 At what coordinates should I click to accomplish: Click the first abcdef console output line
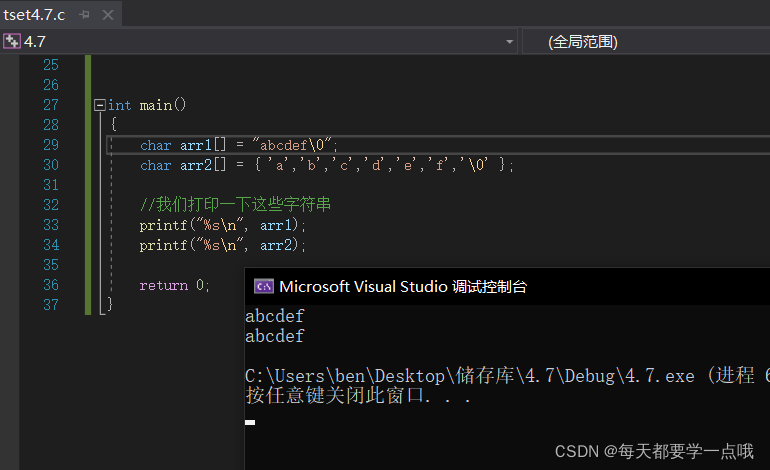tap(275, 317)
